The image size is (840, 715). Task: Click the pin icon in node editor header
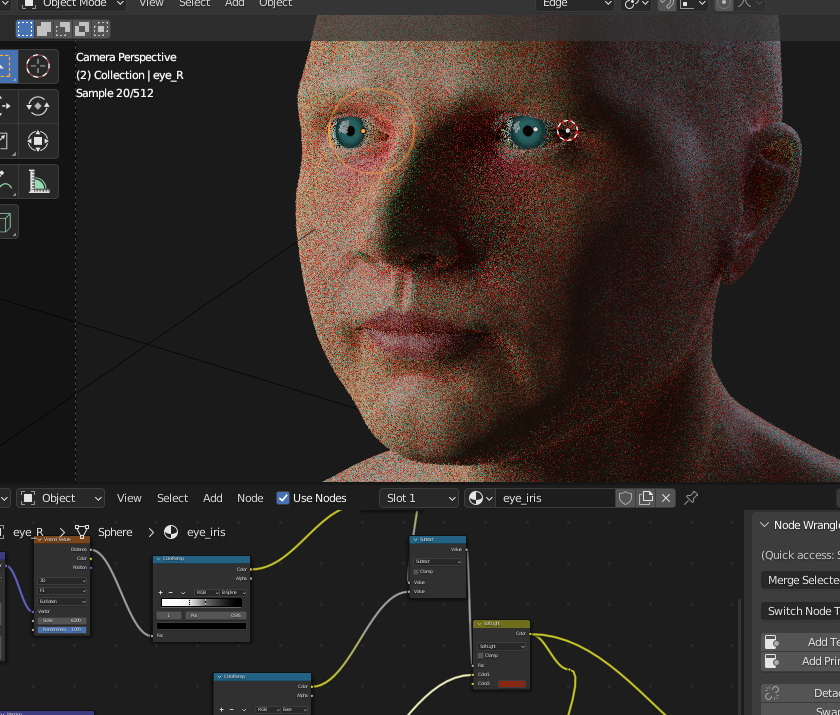point(691,497)
